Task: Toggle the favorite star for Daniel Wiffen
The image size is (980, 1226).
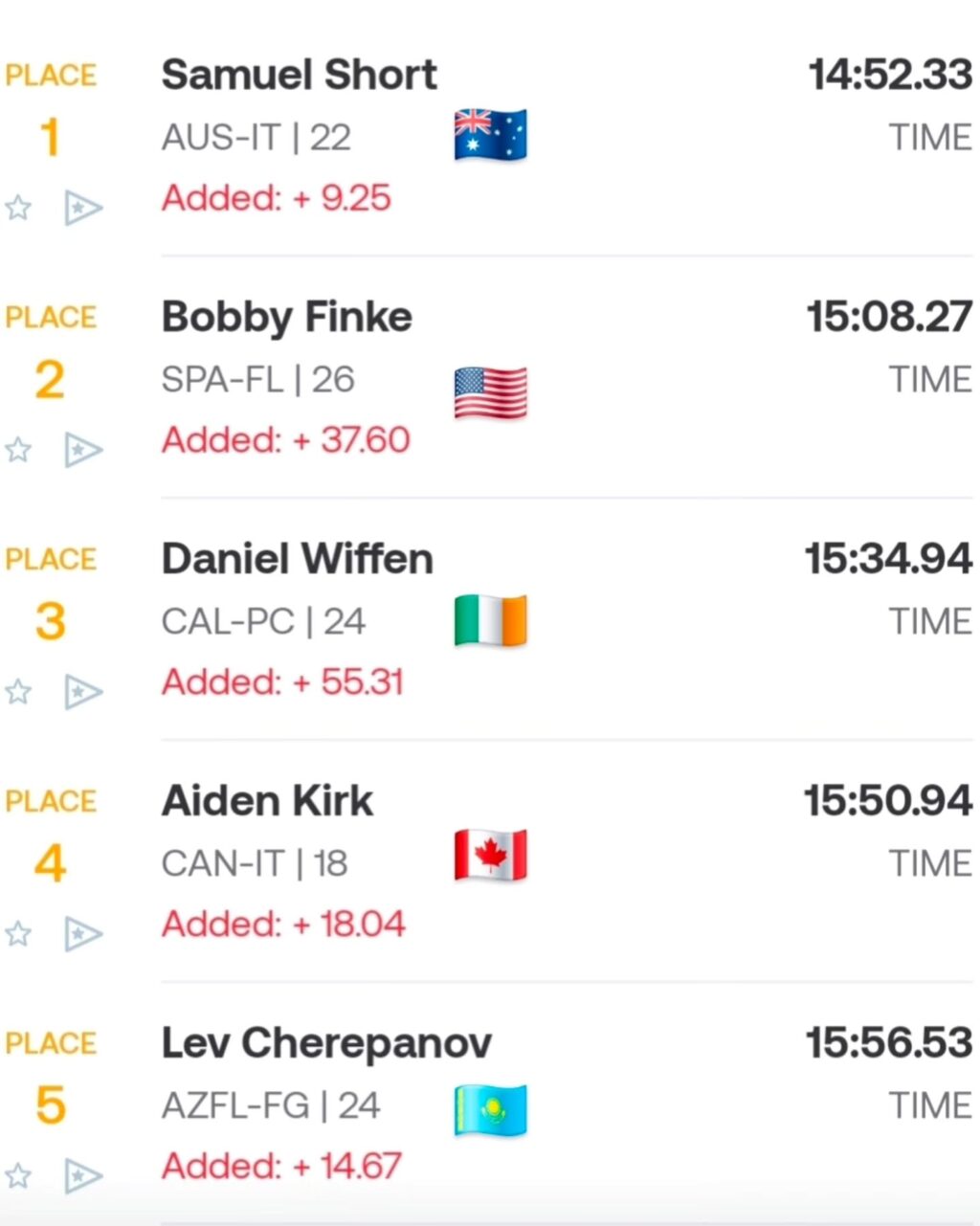Action: (18, 691)
